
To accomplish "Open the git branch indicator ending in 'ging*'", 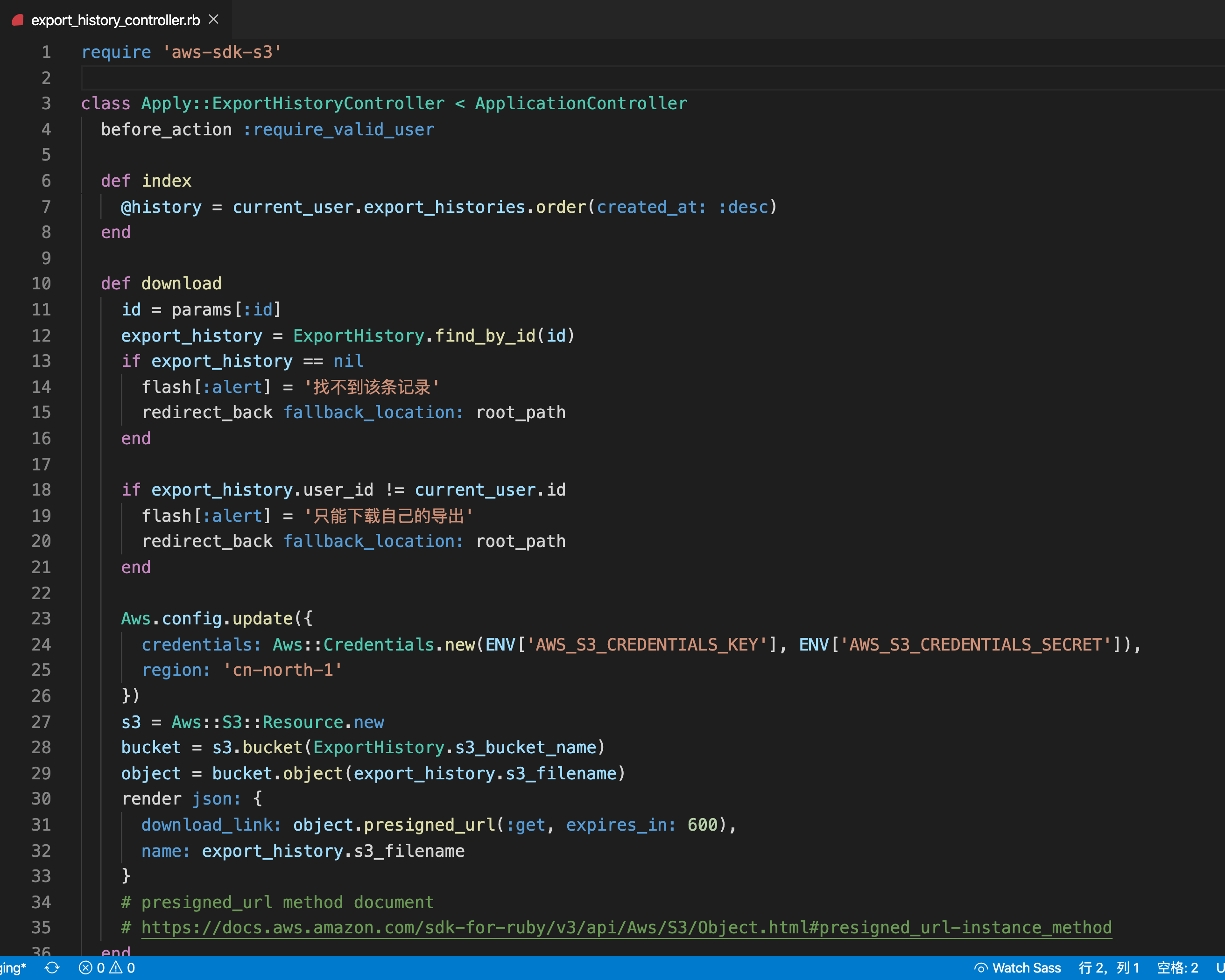I will coord(13,967).
